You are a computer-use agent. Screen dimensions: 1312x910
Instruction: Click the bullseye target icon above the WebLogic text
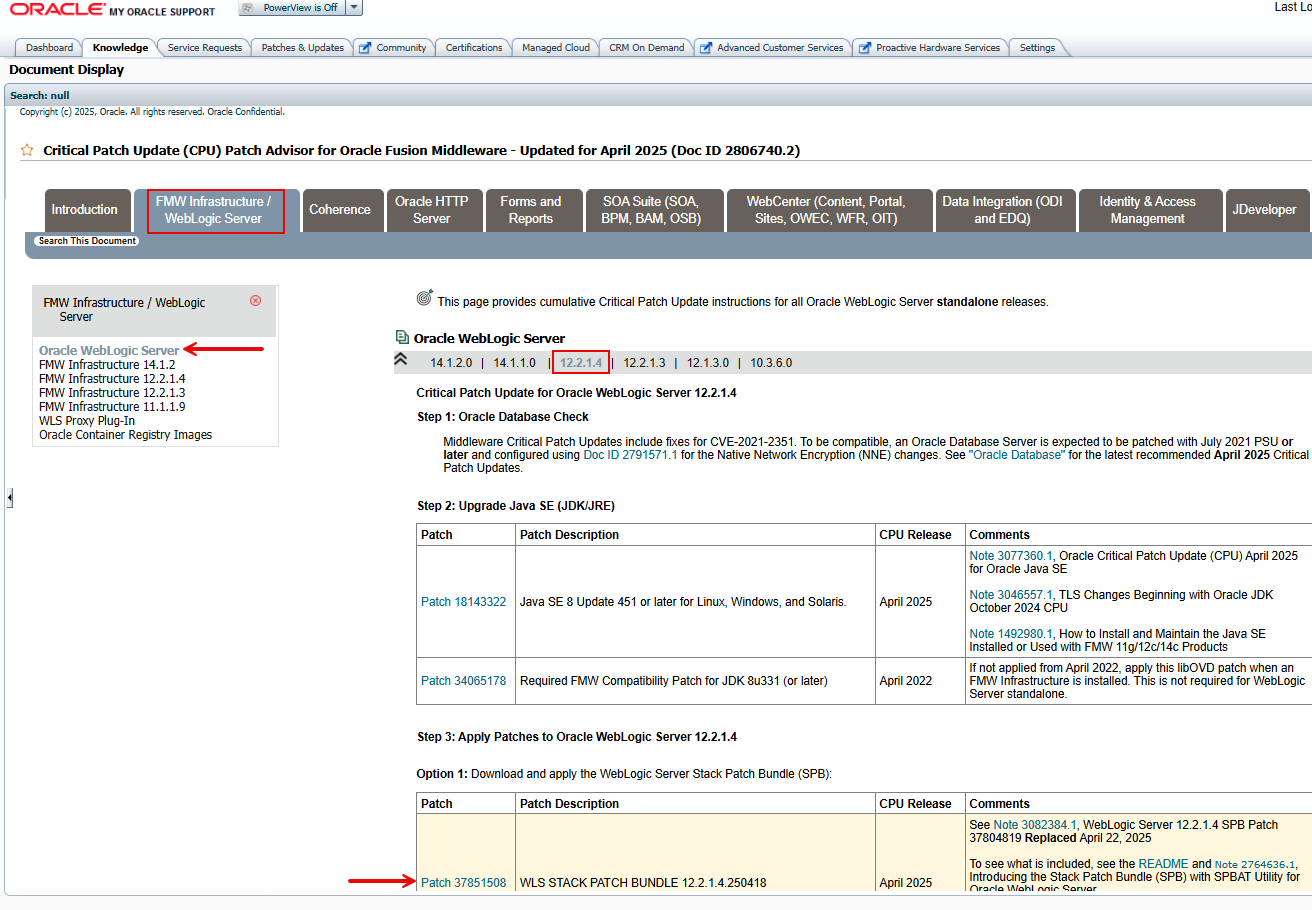point(424,296)
